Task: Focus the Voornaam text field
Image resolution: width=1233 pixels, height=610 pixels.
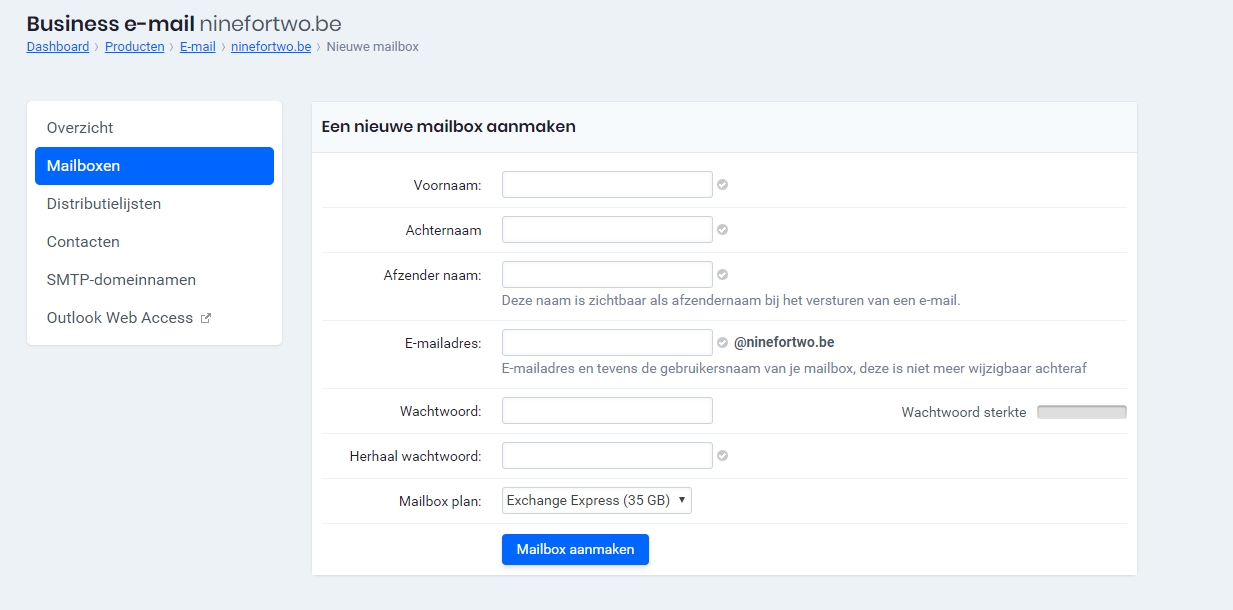Action: click(607, 185)
